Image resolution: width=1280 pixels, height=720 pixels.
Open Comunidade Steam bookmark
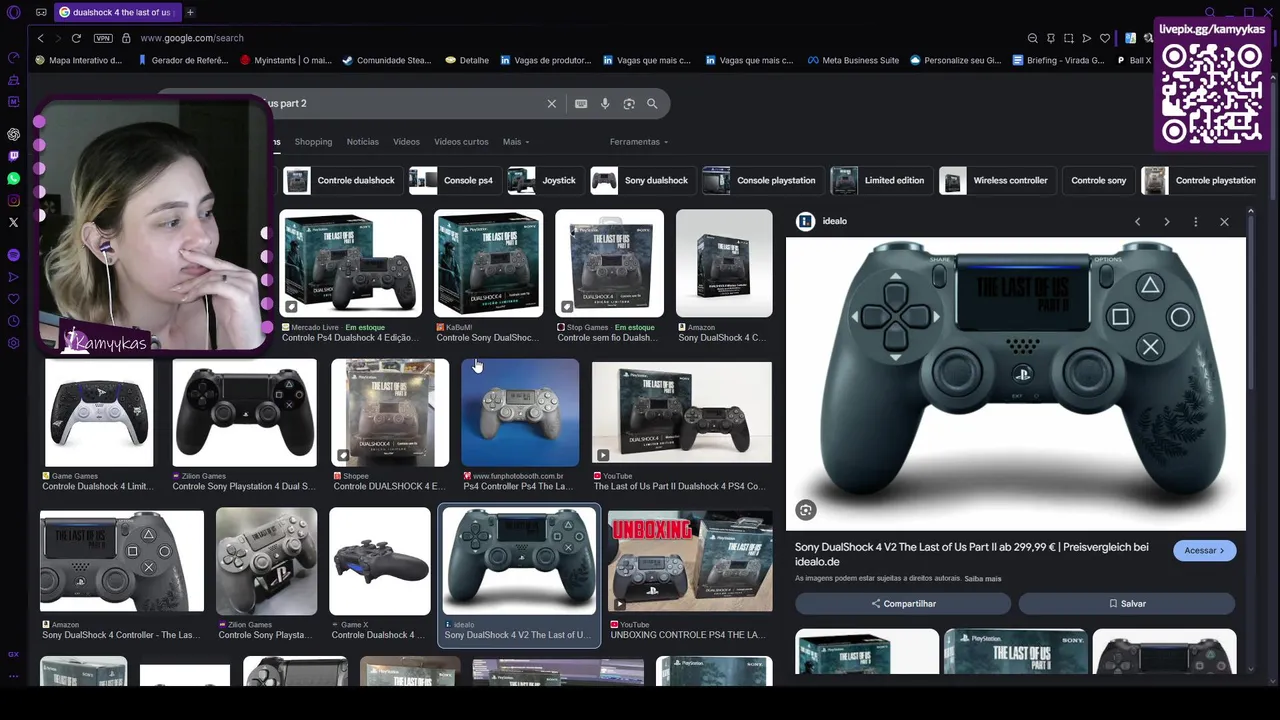(x=386, y=60)
